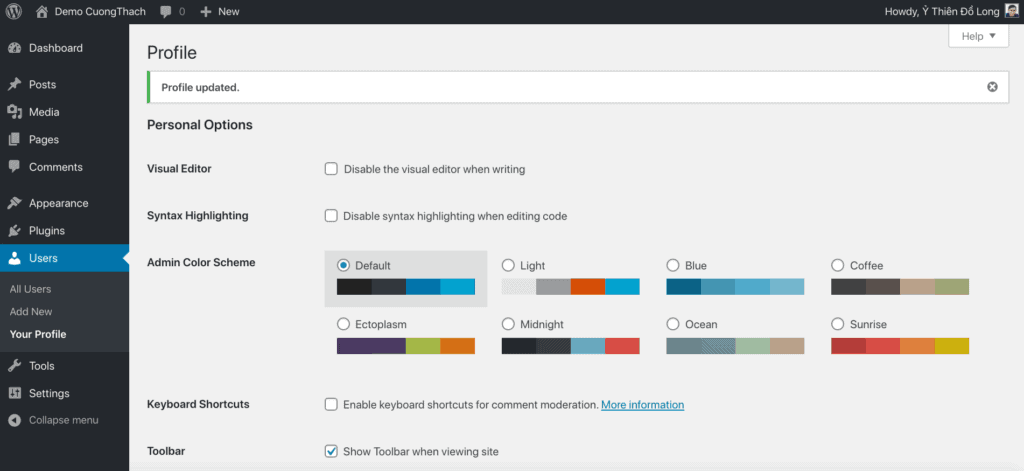Dismiss the Profile updated notice
The width and height of the screenshot is (1024, 471).
992,87
